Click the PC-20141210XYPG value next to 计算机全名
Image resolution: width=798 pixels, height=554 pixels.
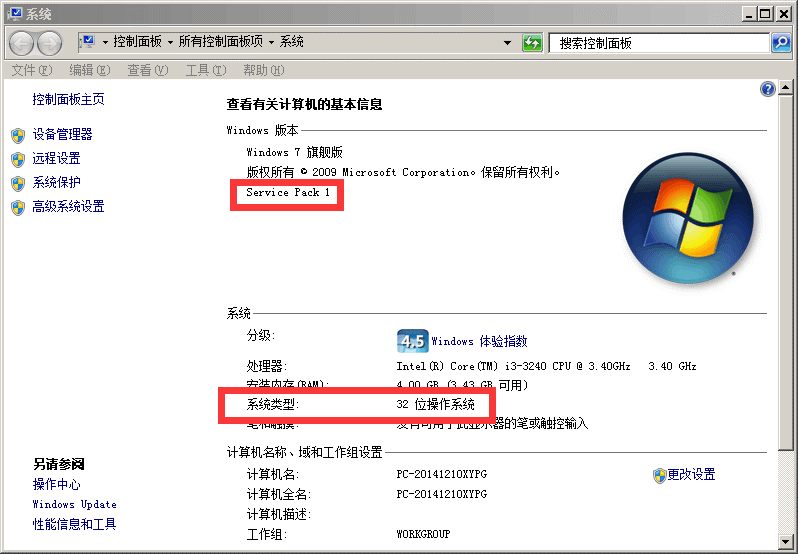(x=442, y=494)
